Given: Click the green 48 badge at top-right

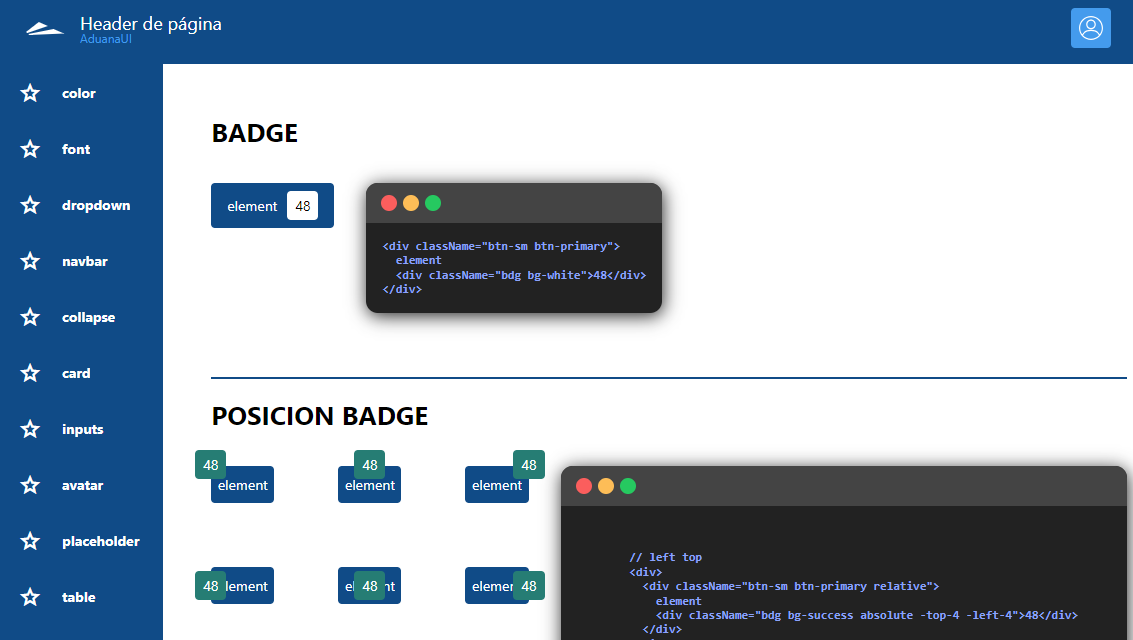Looking at the screenshot, I should (528, 465).
